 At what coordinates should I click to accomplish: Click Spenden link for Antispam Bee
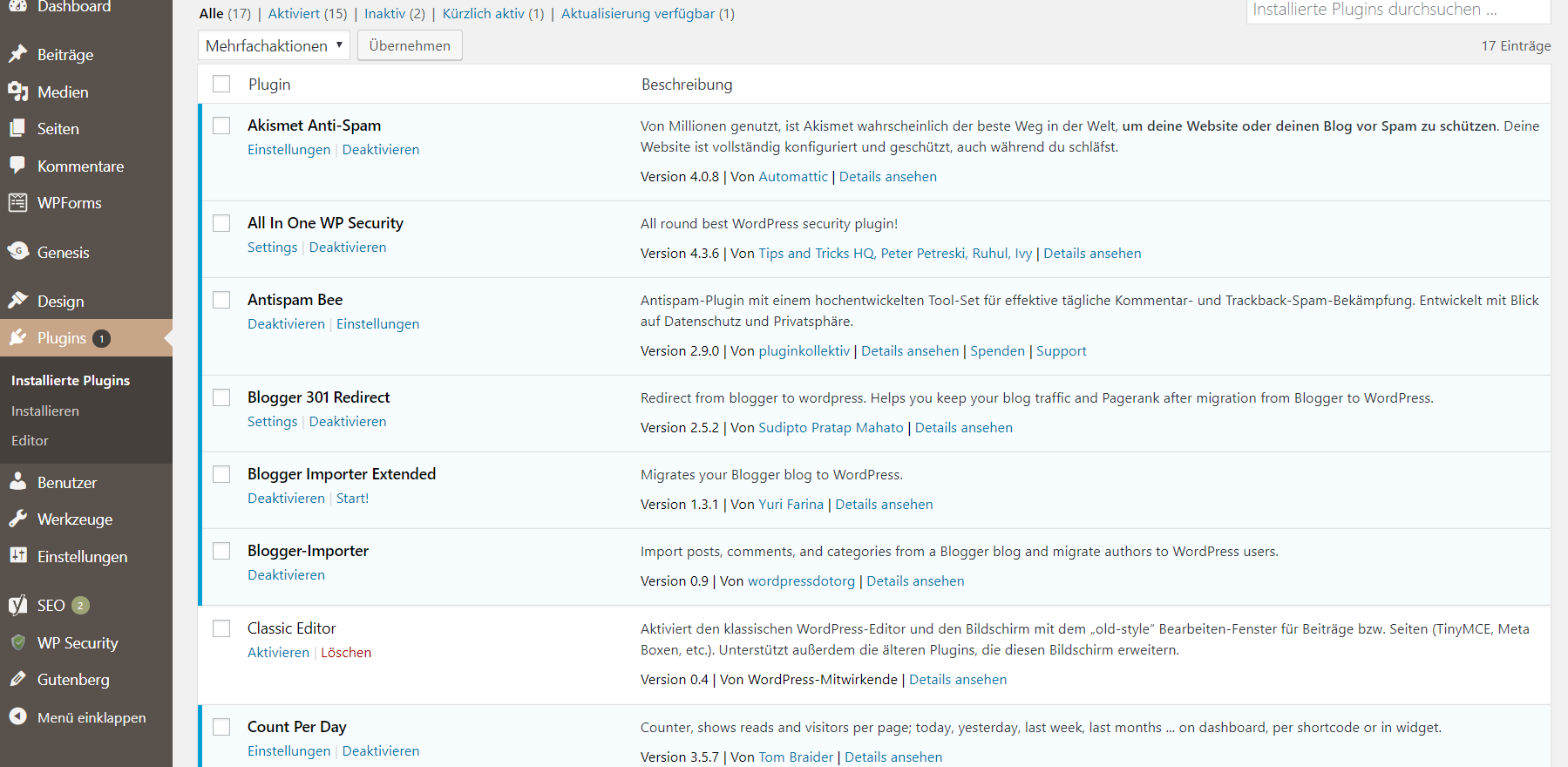pyautogui.click(x=998, y=350)
